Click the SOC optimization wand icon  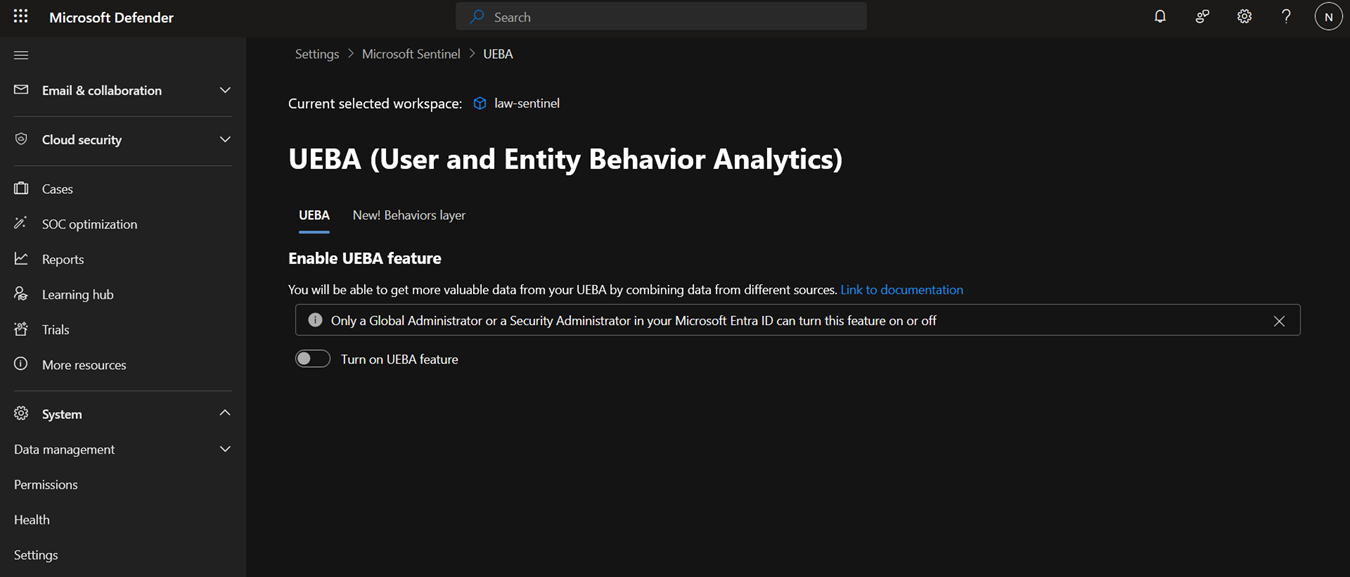(x=21, y=223)
